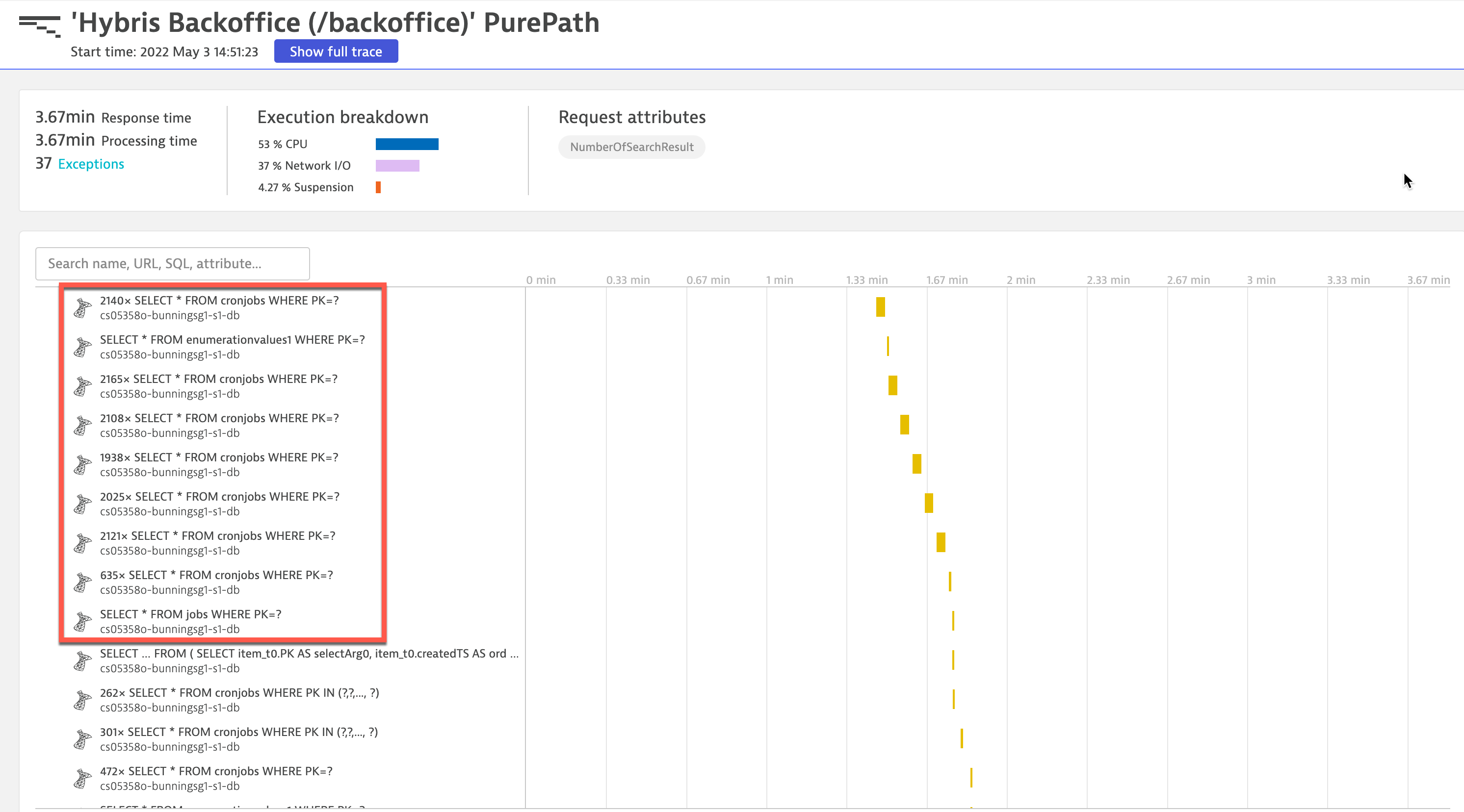The width and height of the screenshot is (1464, 812).
Task: Click the PurePath waterfall icon in the header
Action: click(39, 25)
